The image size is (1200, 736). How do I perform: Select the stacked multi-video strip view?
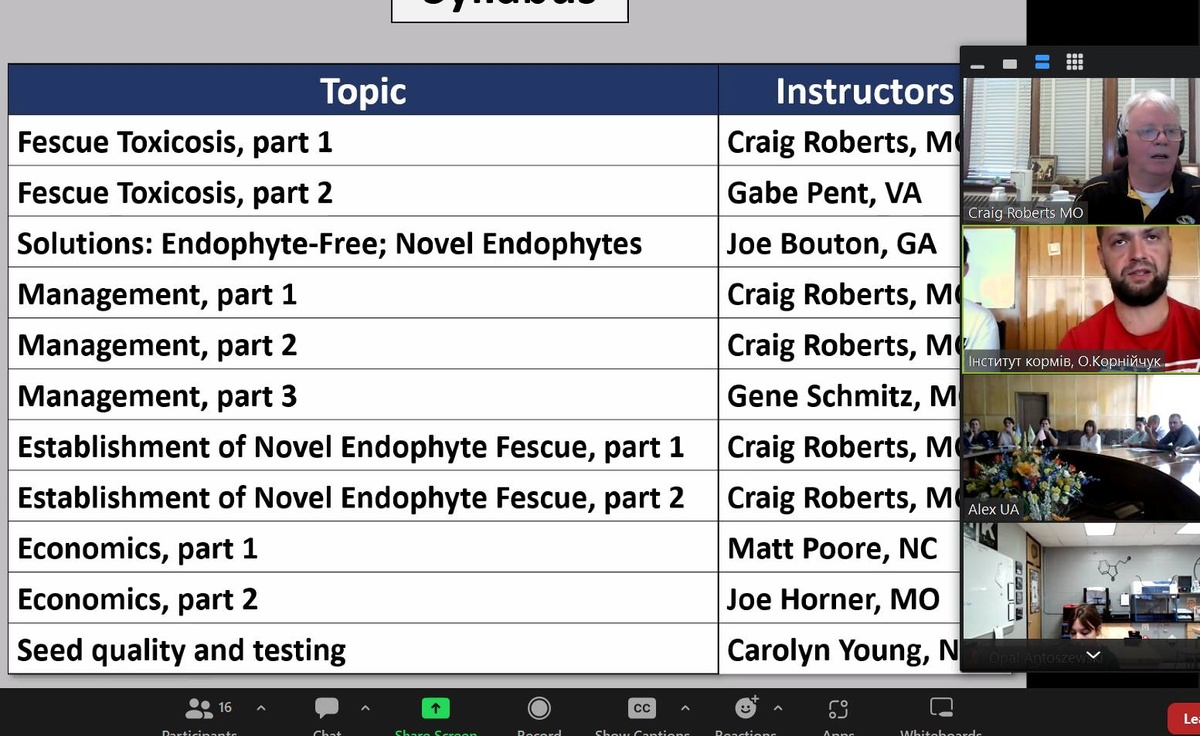click(x=1042, y=62)
